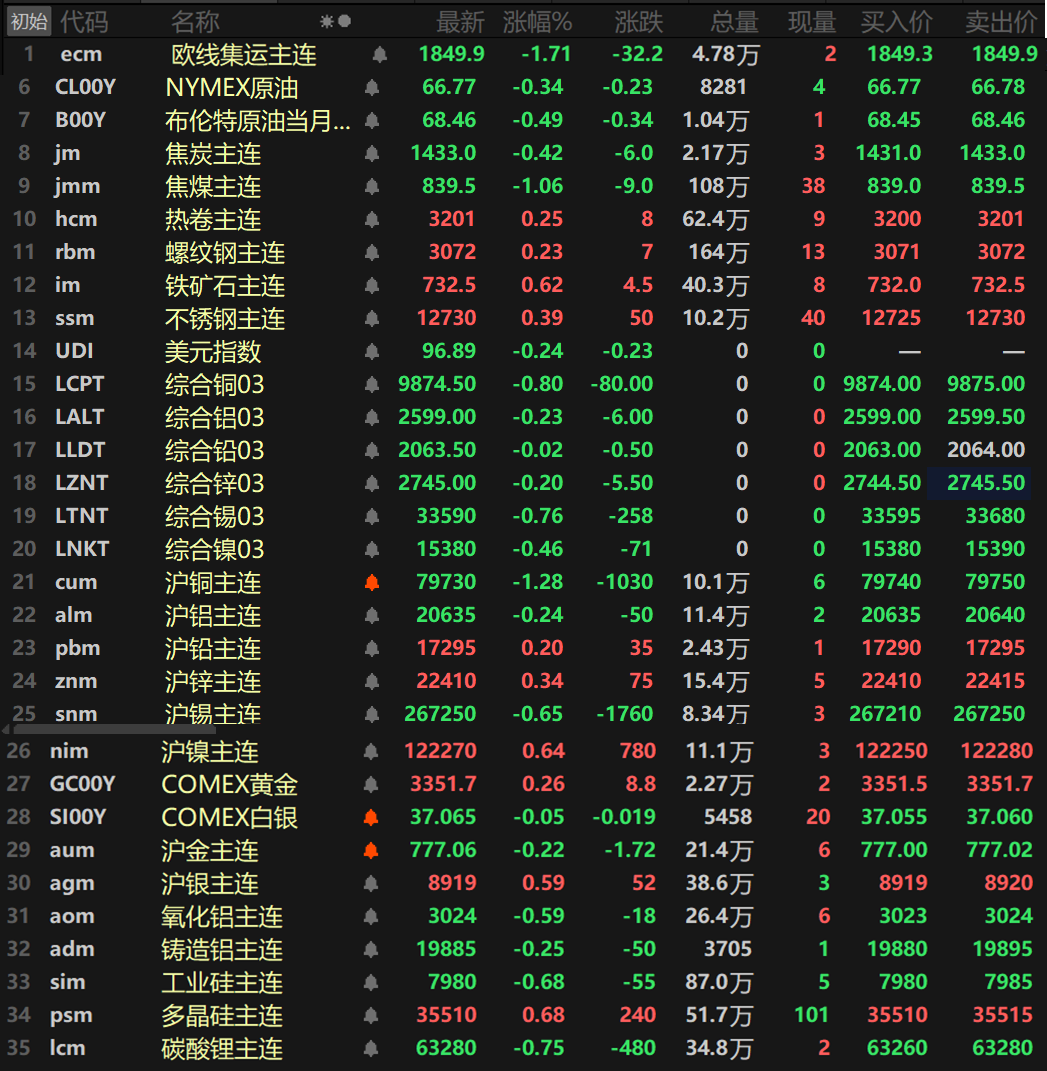
Task: Toggle the alert bell for 焦煤主连
Action: (x=372, y=186)
